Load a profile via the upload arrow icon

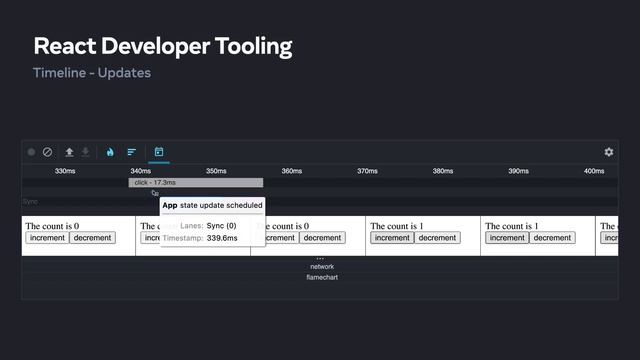tap(69, 152)
